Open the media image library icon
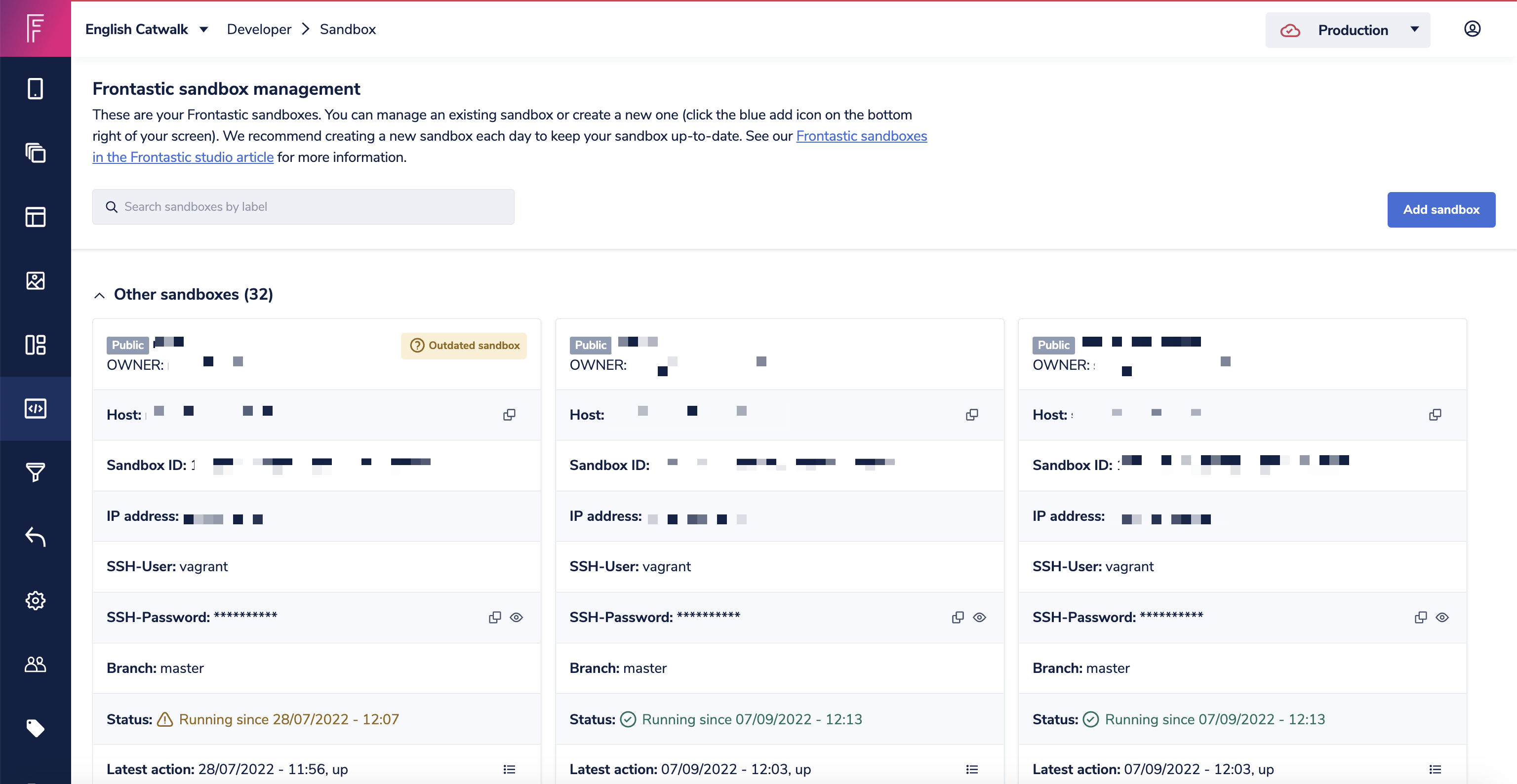This screenshot has width=1517, height=784. (36, 281)
